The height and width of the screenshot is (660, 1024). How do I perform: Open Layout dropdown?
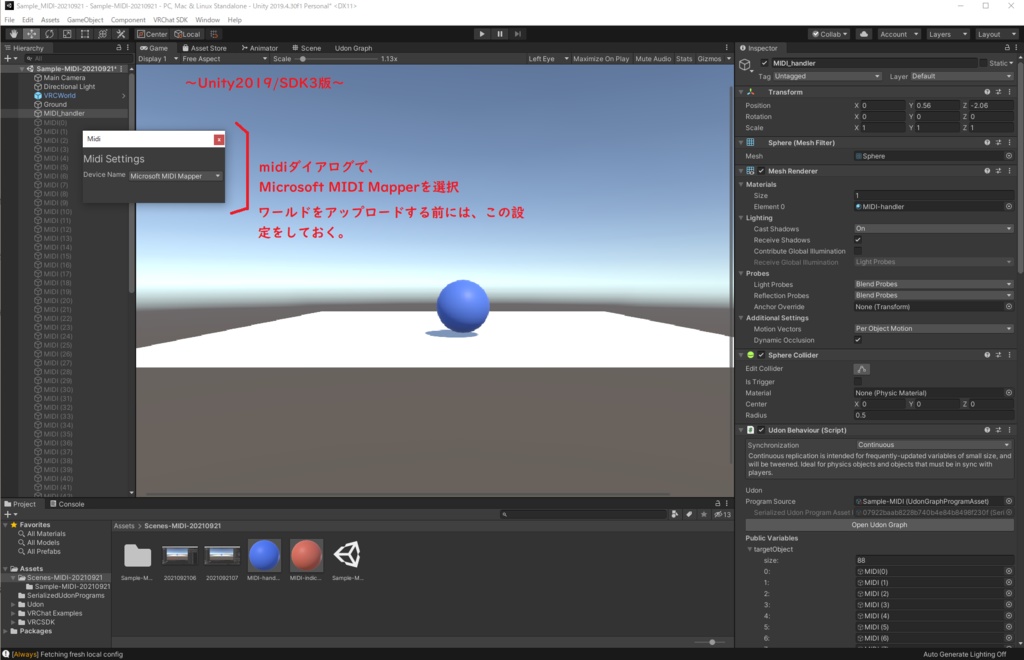pyautogui.click(x=995, y=34)
